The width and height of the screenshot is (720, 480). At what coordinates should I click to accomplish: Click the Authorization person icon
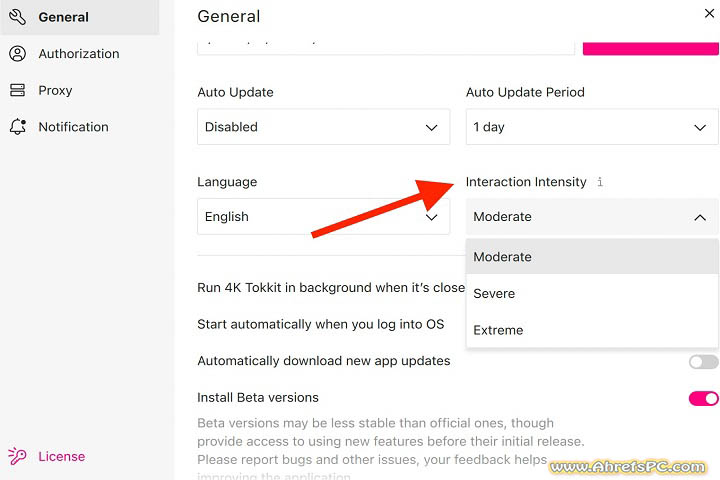17,54
